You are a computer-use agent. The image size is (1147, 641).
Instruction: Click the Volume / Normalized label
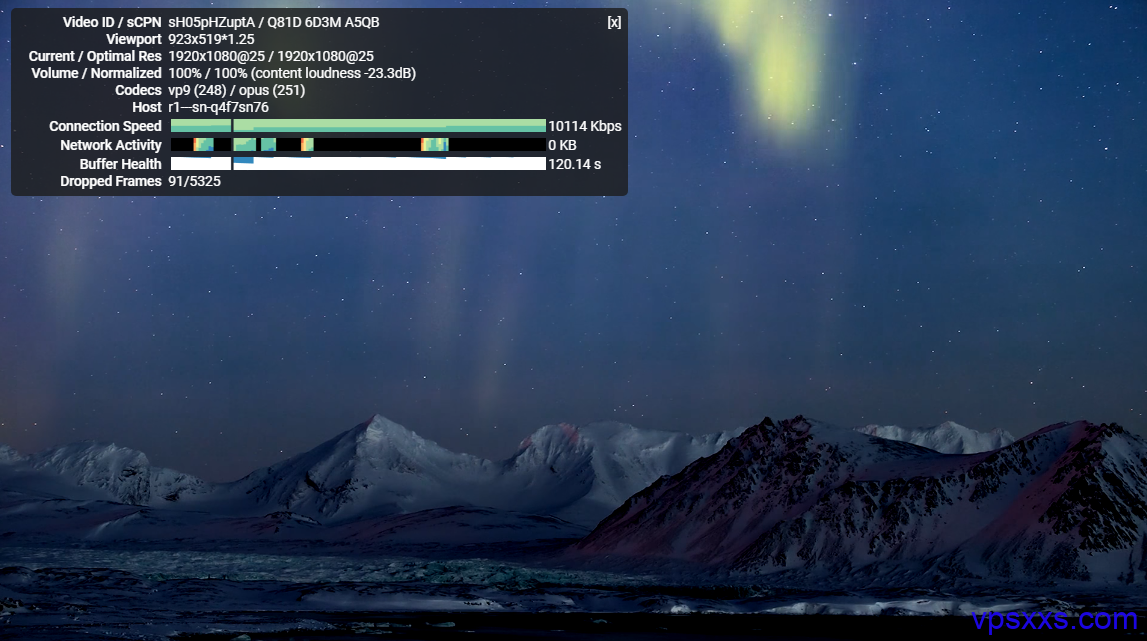[x=97, y=73]
